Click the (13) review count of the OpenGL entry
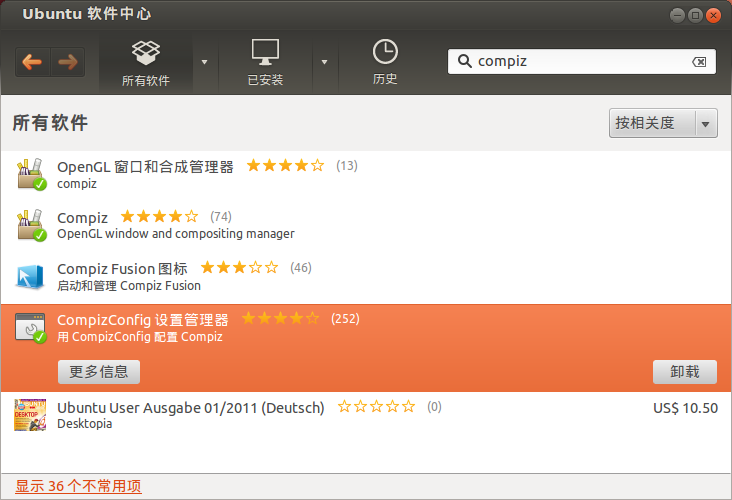This screenshot has height=500, width=732. 347,166
